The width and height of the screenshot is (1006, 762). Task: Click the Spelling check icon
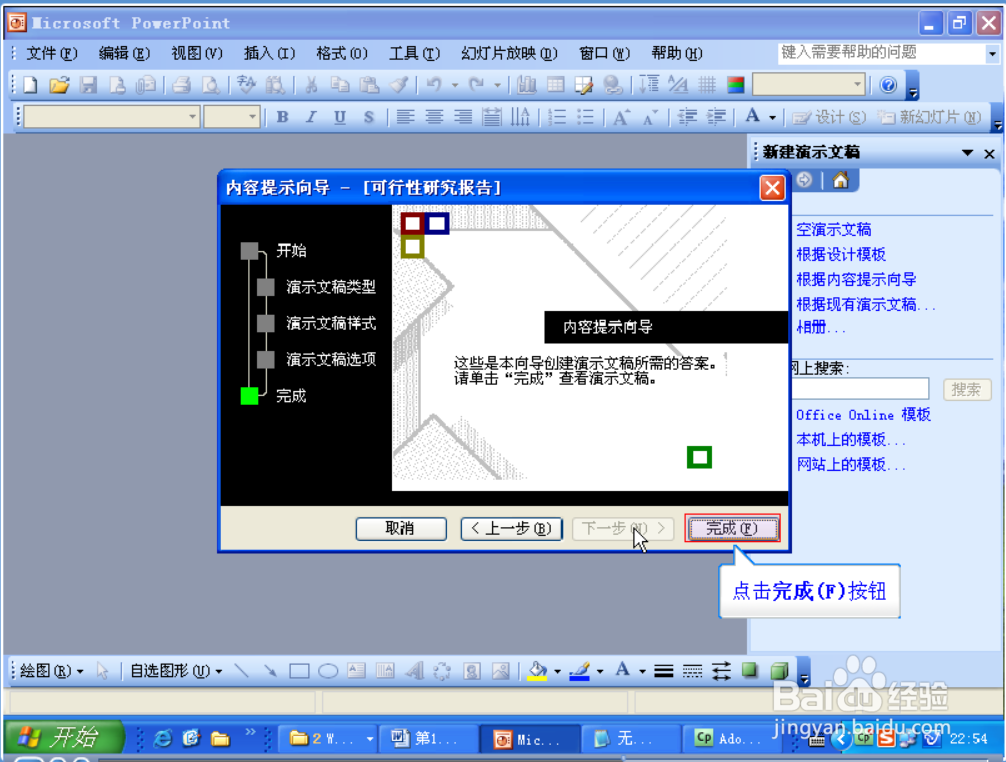[x=246, y=85]
